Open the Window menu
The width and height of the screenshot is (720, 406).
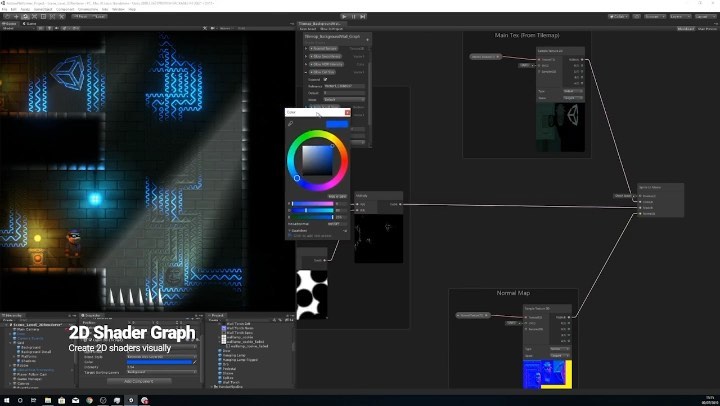[x=118, y=9]
